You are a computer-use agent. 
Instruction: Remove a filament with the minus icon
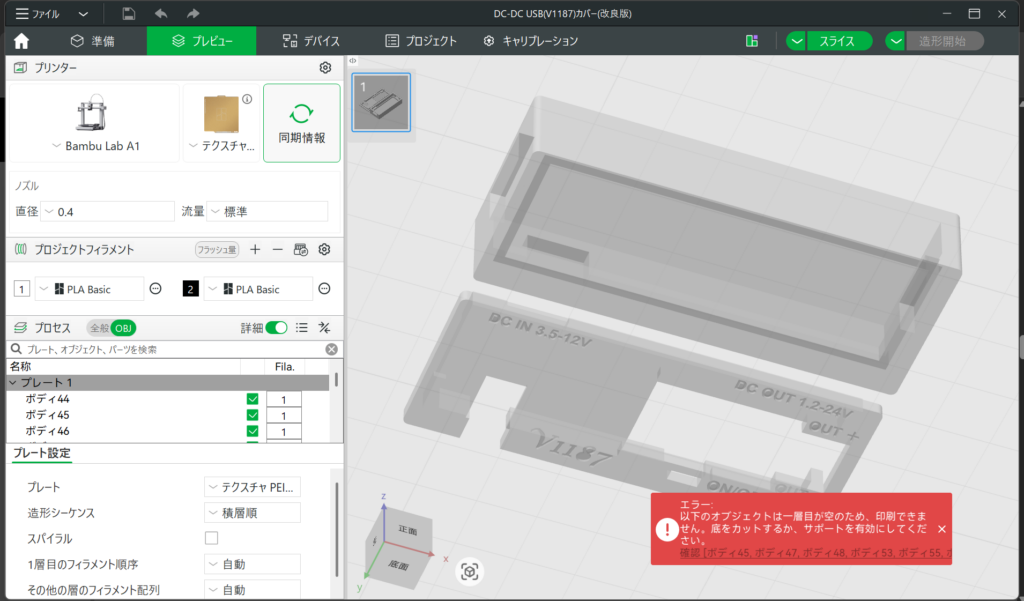(278, 249)
